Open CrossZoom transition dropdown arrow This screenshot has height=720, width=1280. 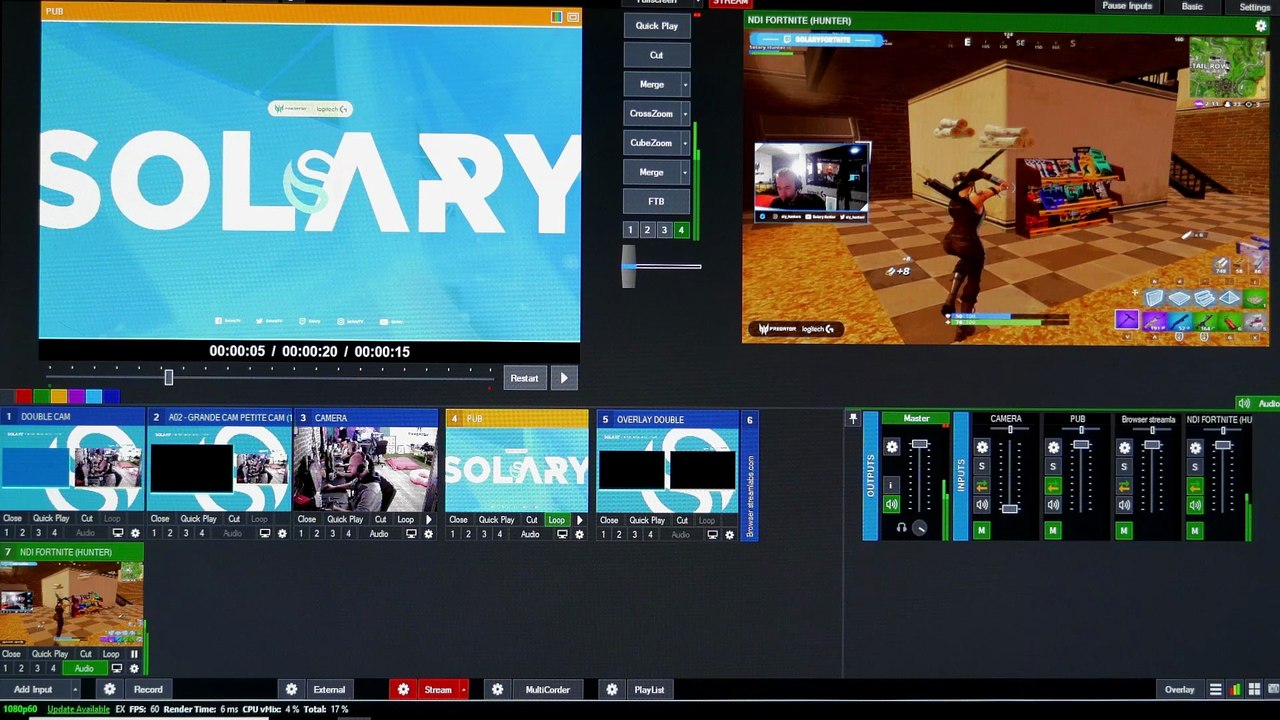point(685,114)
